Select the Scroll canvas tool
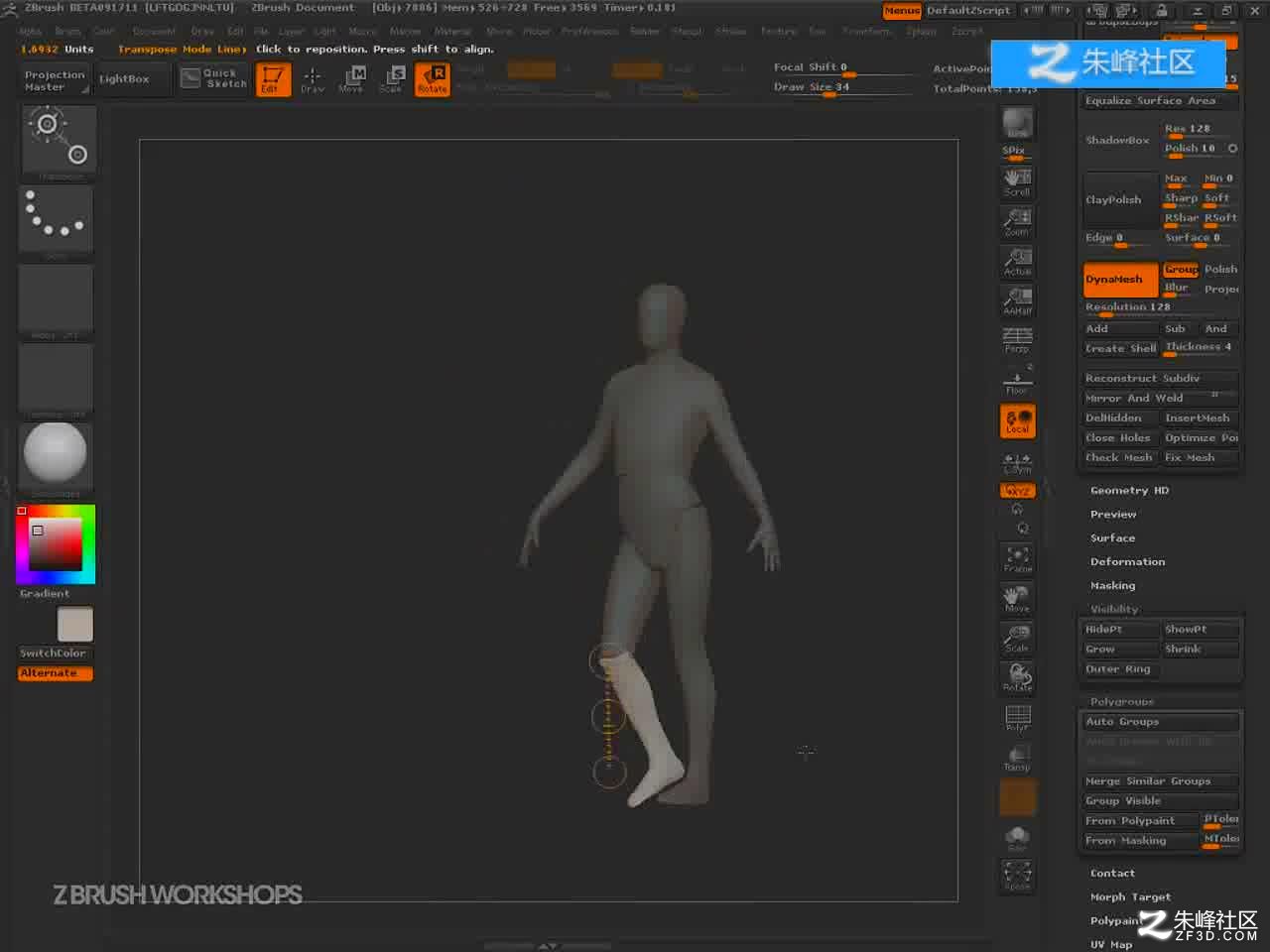This screenshot has width=1270, height=952. 1017,181
